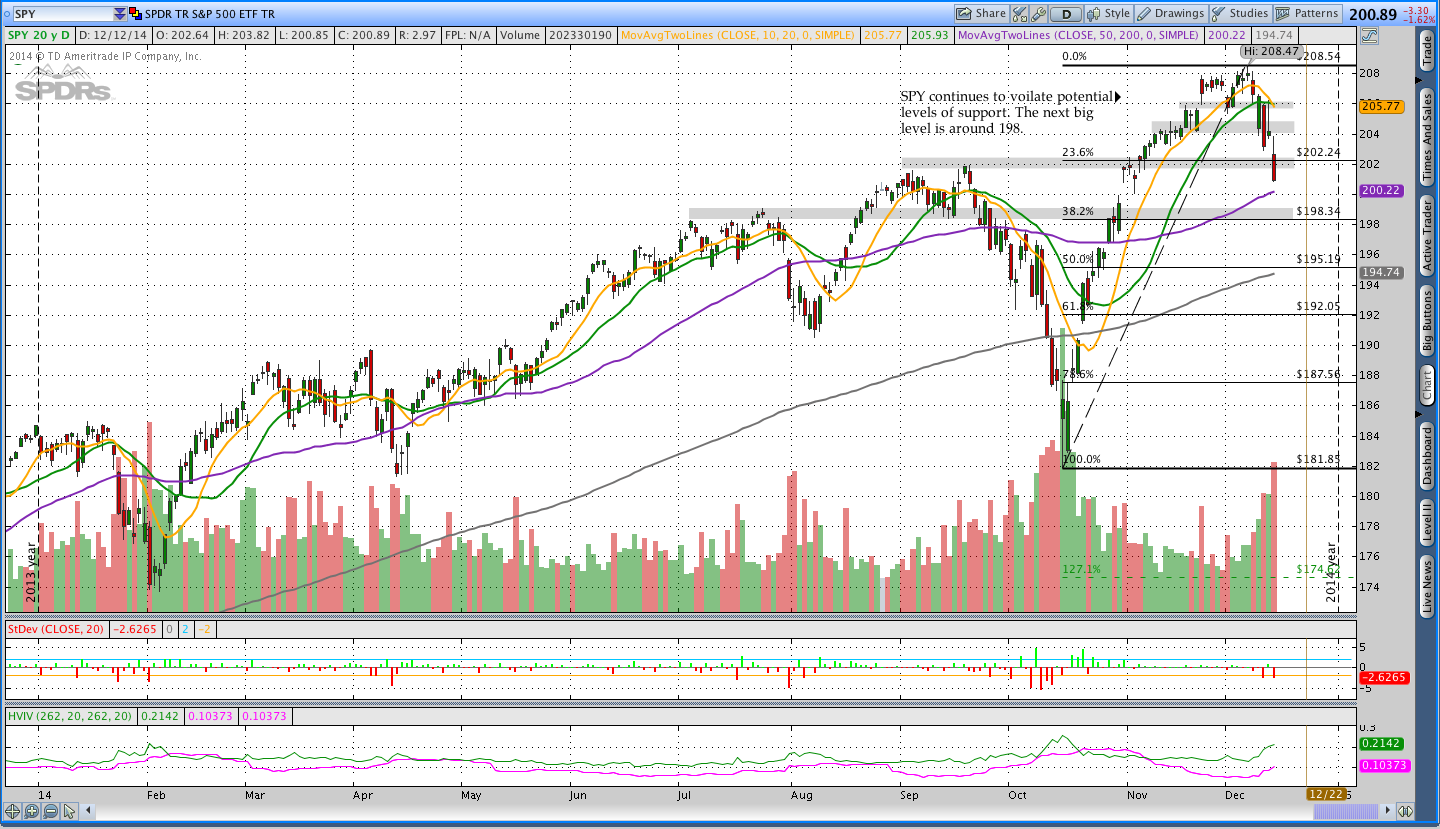Image resolution: width=1440 pixels, height=829 pixels.
Task: Click the scroll left arrow at bottom
Action: click(x=86, y=811)
